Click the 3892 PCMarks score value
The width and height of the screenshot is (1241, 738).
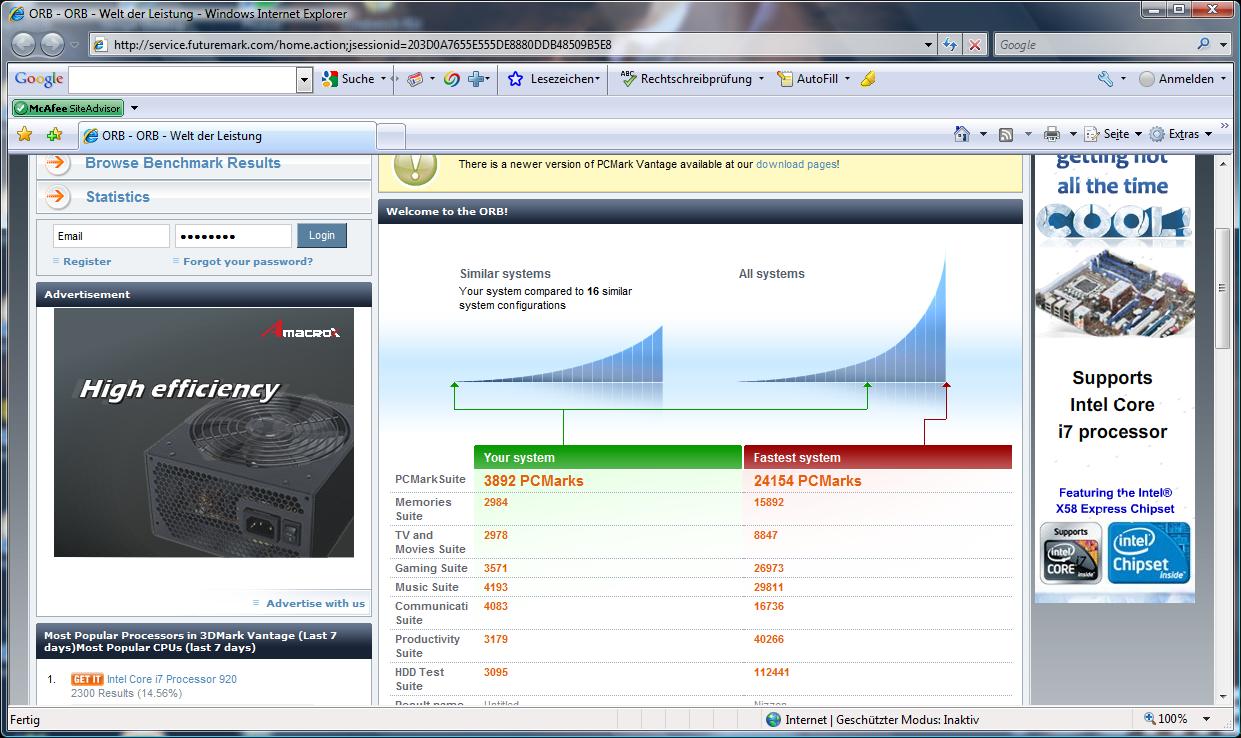click(x=533, y=481)
